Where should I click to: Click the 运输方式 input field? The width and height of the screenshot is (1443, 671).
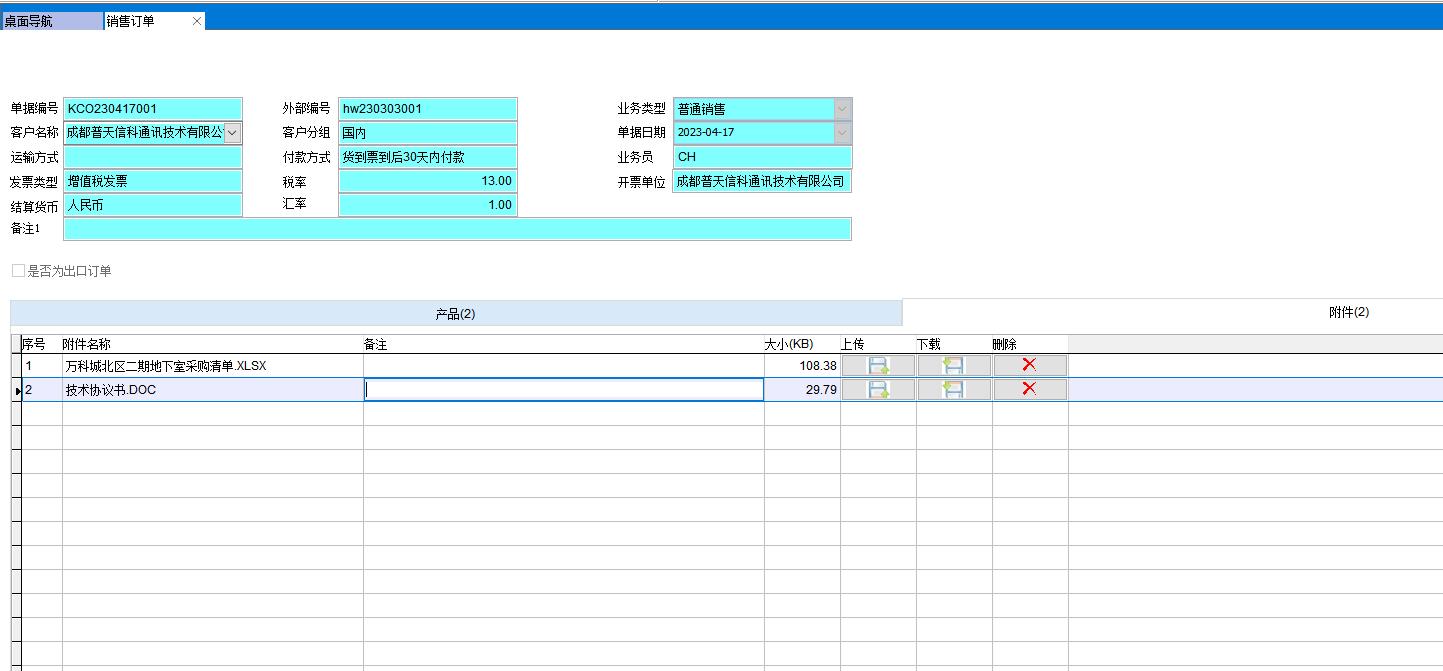point(153,157)
